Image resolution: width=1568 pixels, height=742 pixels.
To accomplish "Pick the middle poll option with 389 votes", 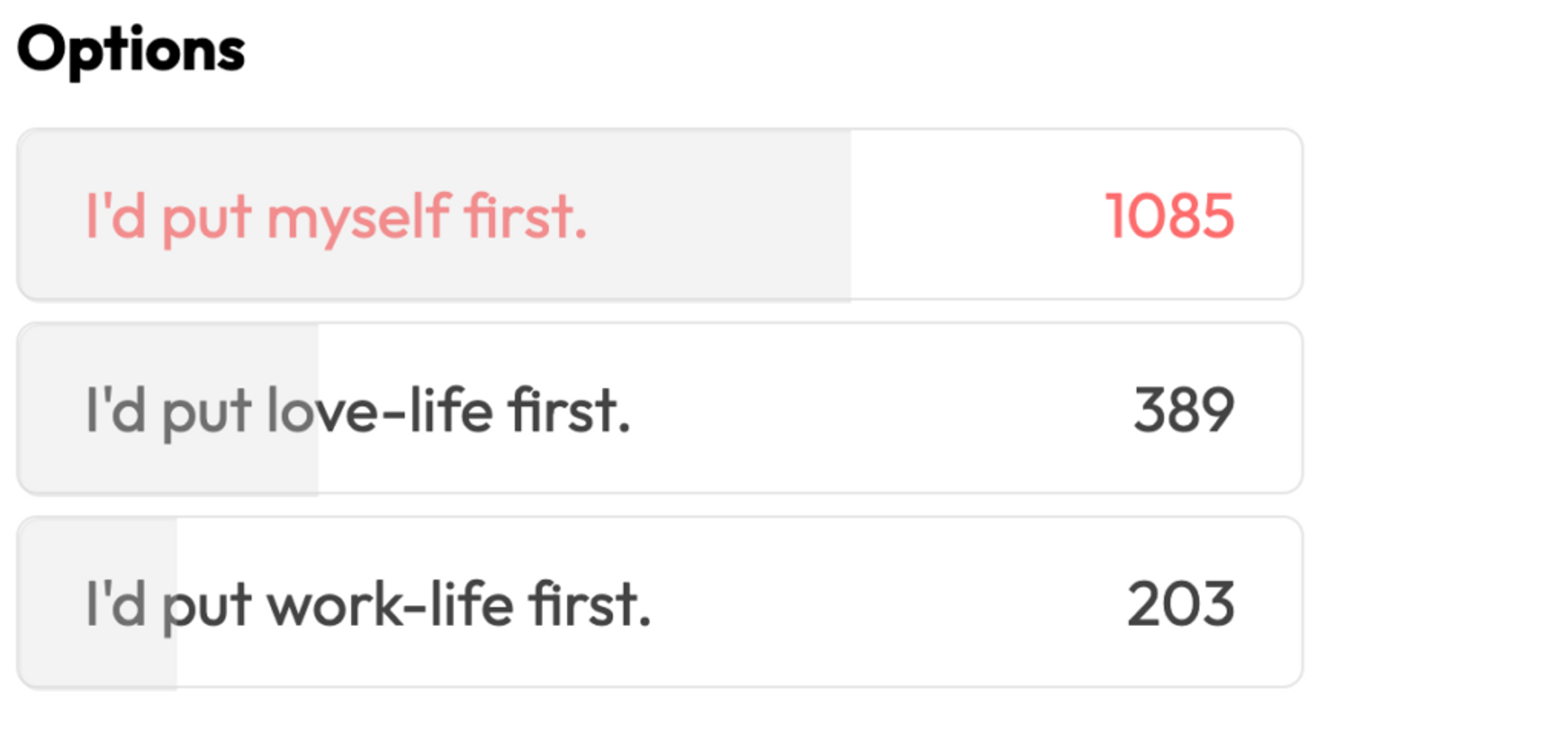I will tap(660, 409).
